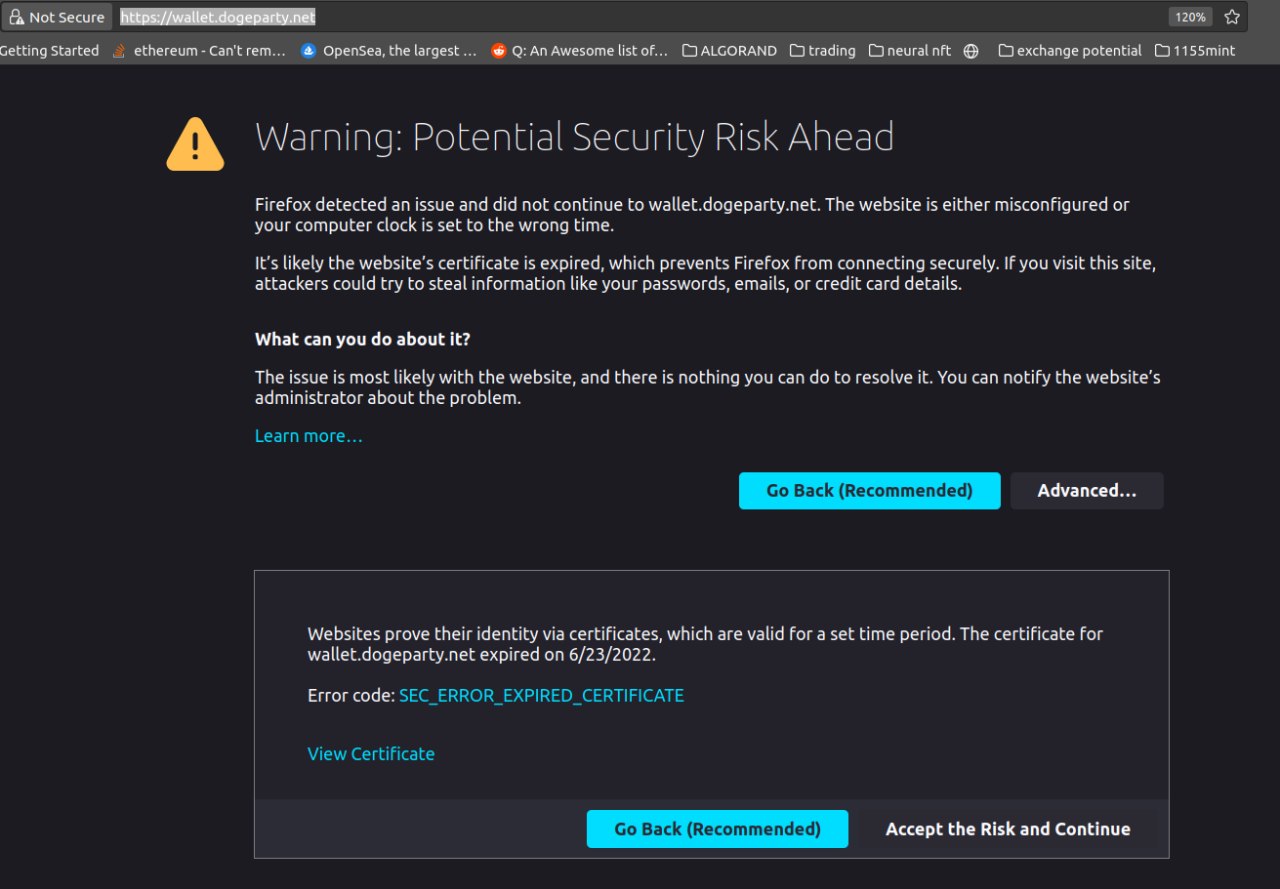Open the View Certificate link
The height and width of the screenshot is (889, 1280).
click(x=371, y=754)
